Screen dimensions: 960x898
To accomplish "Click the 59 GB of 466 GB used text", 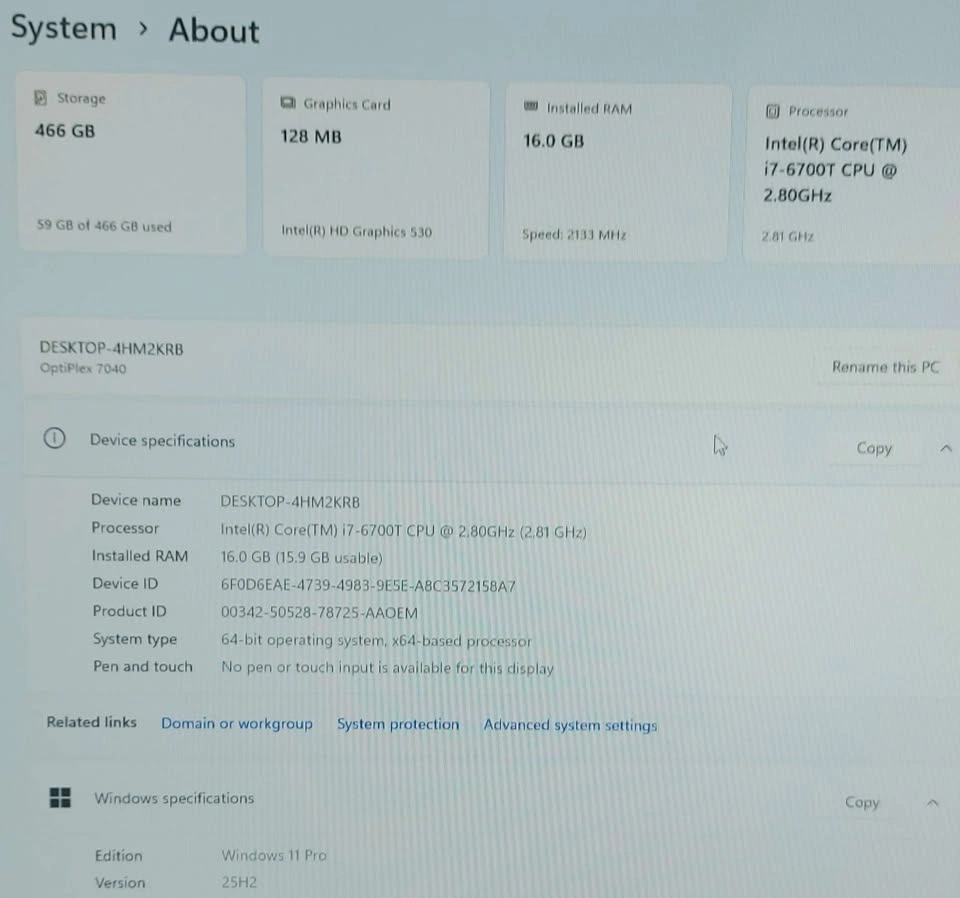I will point(104,225).
